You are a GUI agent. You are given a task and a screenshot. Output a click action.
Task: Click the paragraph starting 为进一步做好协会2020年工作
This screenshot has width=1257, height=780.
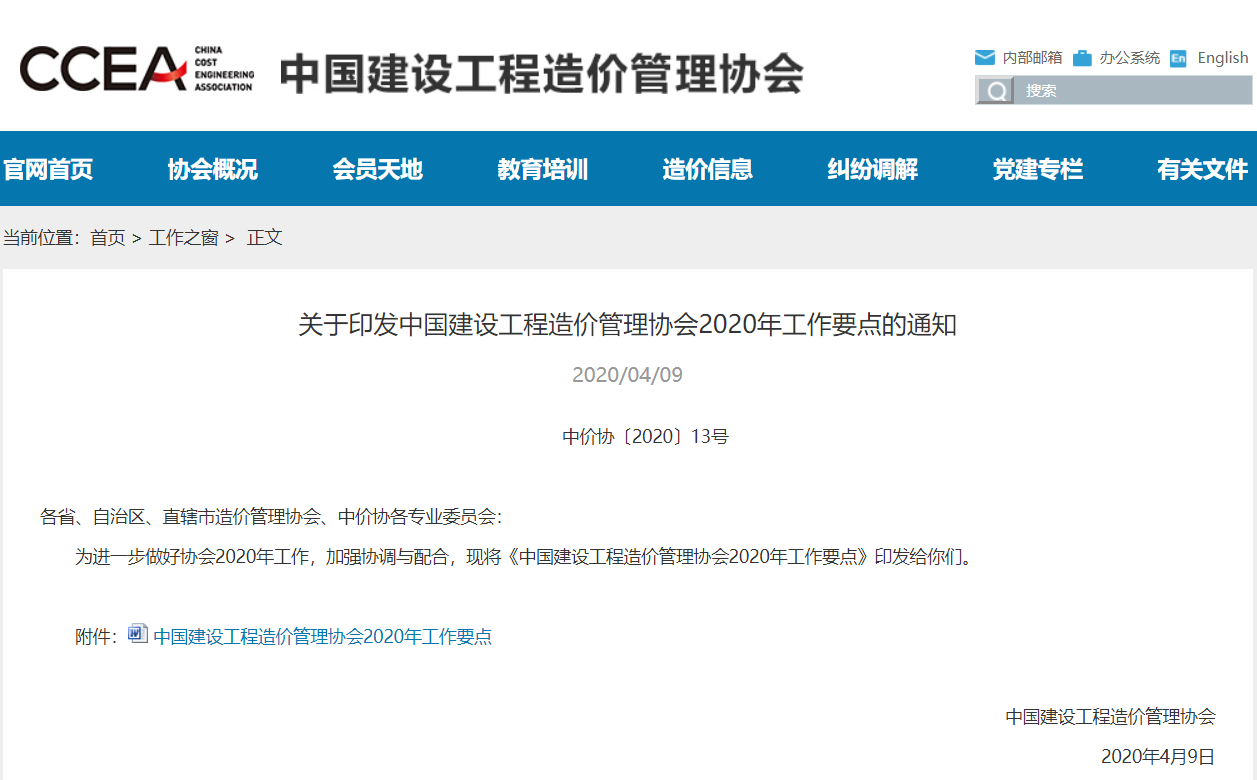point(524,556)
